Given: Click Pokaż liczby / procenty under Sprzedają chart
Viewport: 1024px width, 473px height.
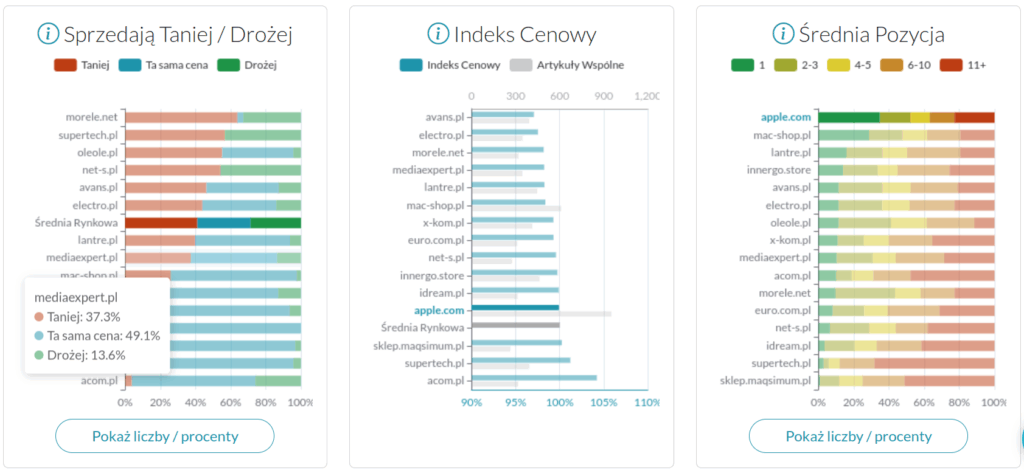Looking at the screenshot, I should [x=165, y=436].
